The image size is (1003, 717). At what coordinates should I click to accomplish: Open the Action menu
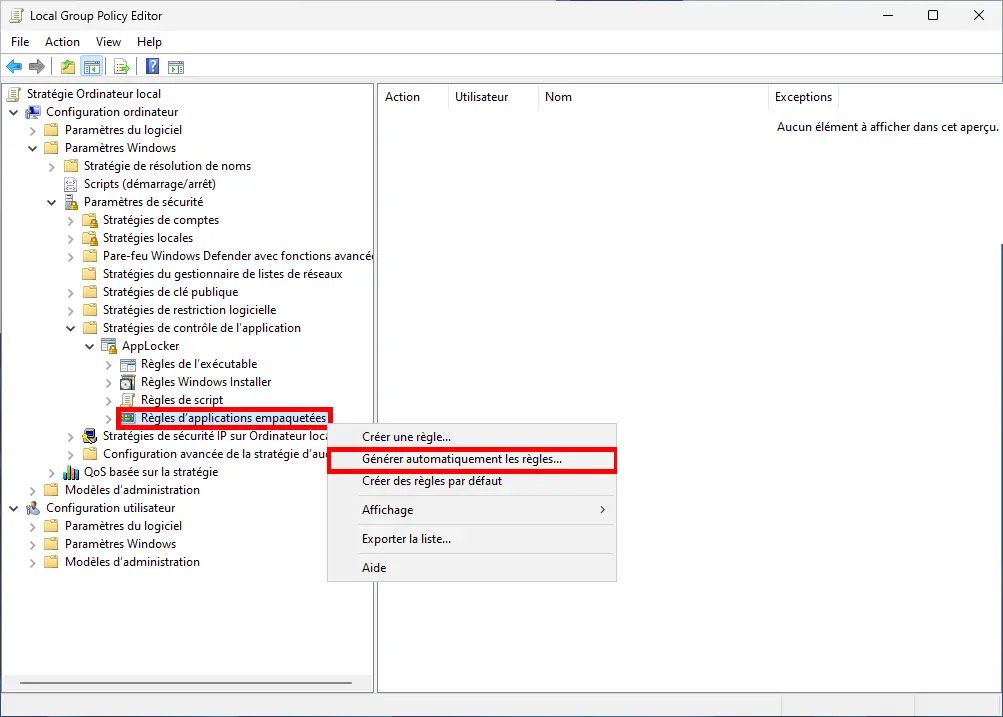(x=62, y=42)
